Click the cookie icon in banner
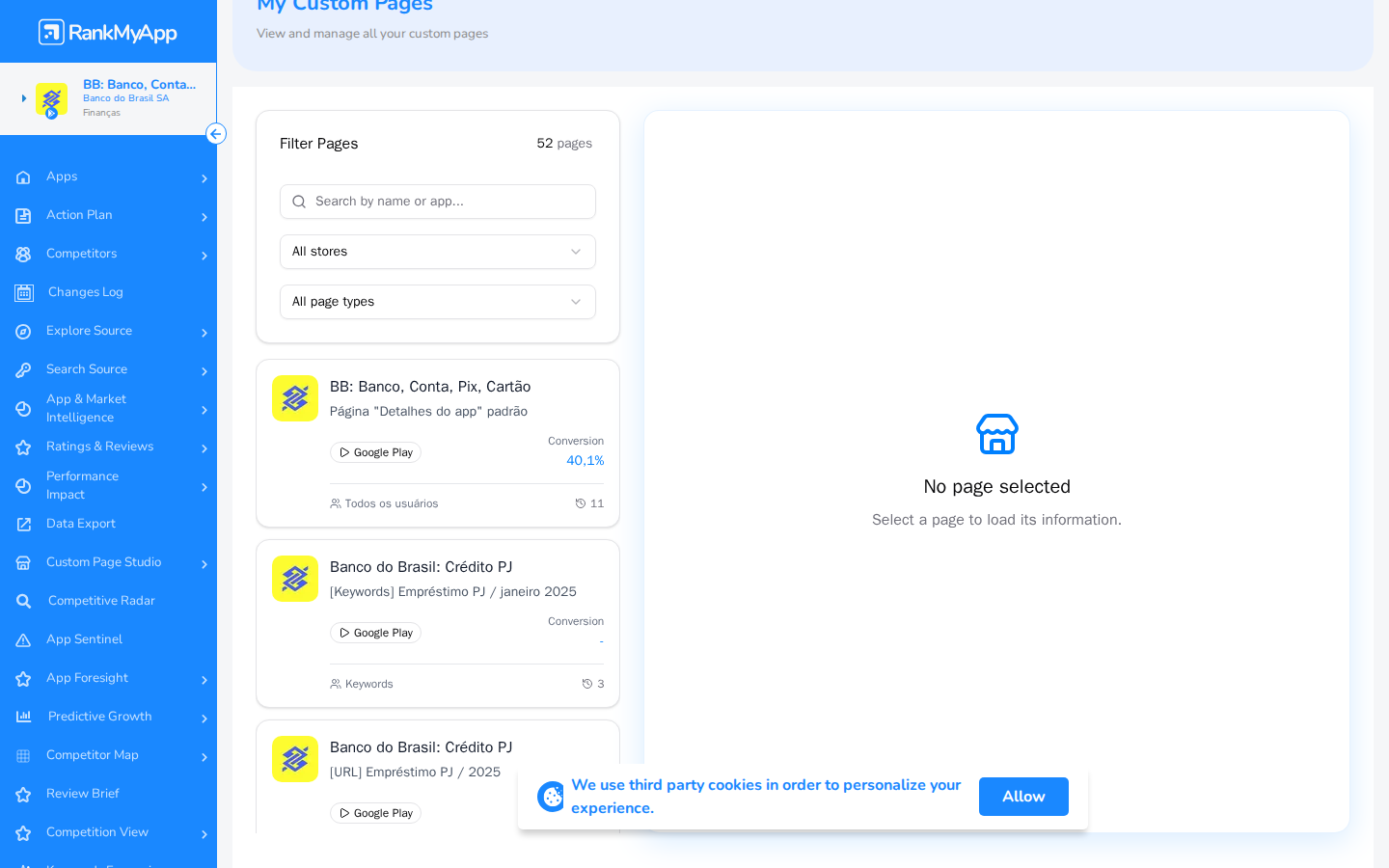1389x868 pixels. tap(552, 797)
